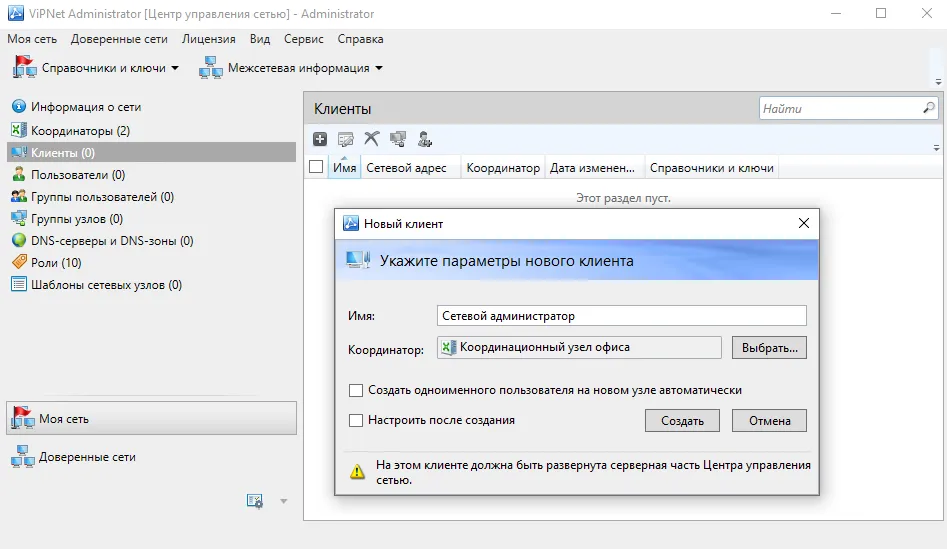Expand Межсетевая информация dropdown
Viewport: 947px width, 549px height.
click(x=379, y=68)
